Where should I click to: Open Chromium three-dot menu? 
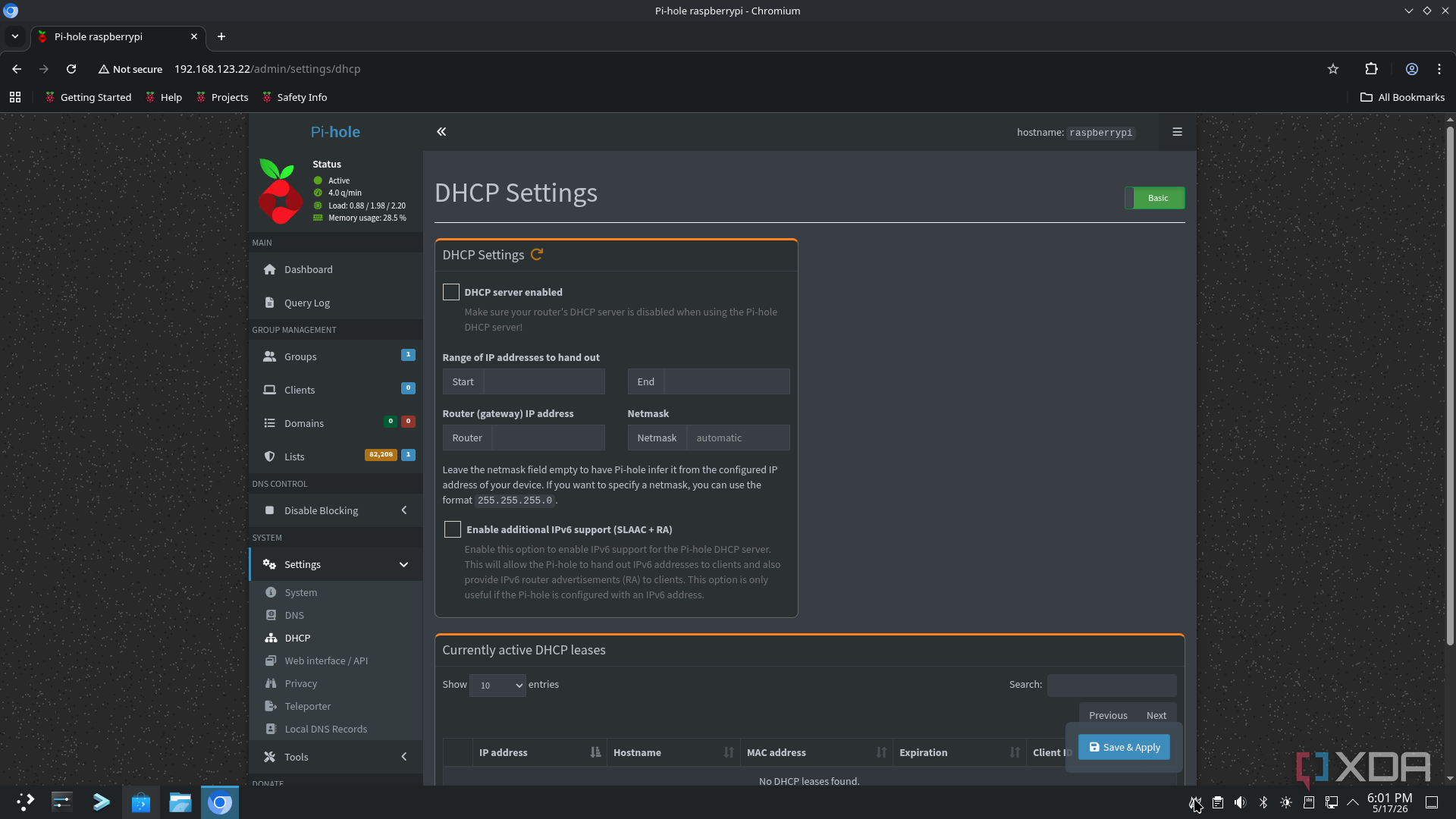1439,69
